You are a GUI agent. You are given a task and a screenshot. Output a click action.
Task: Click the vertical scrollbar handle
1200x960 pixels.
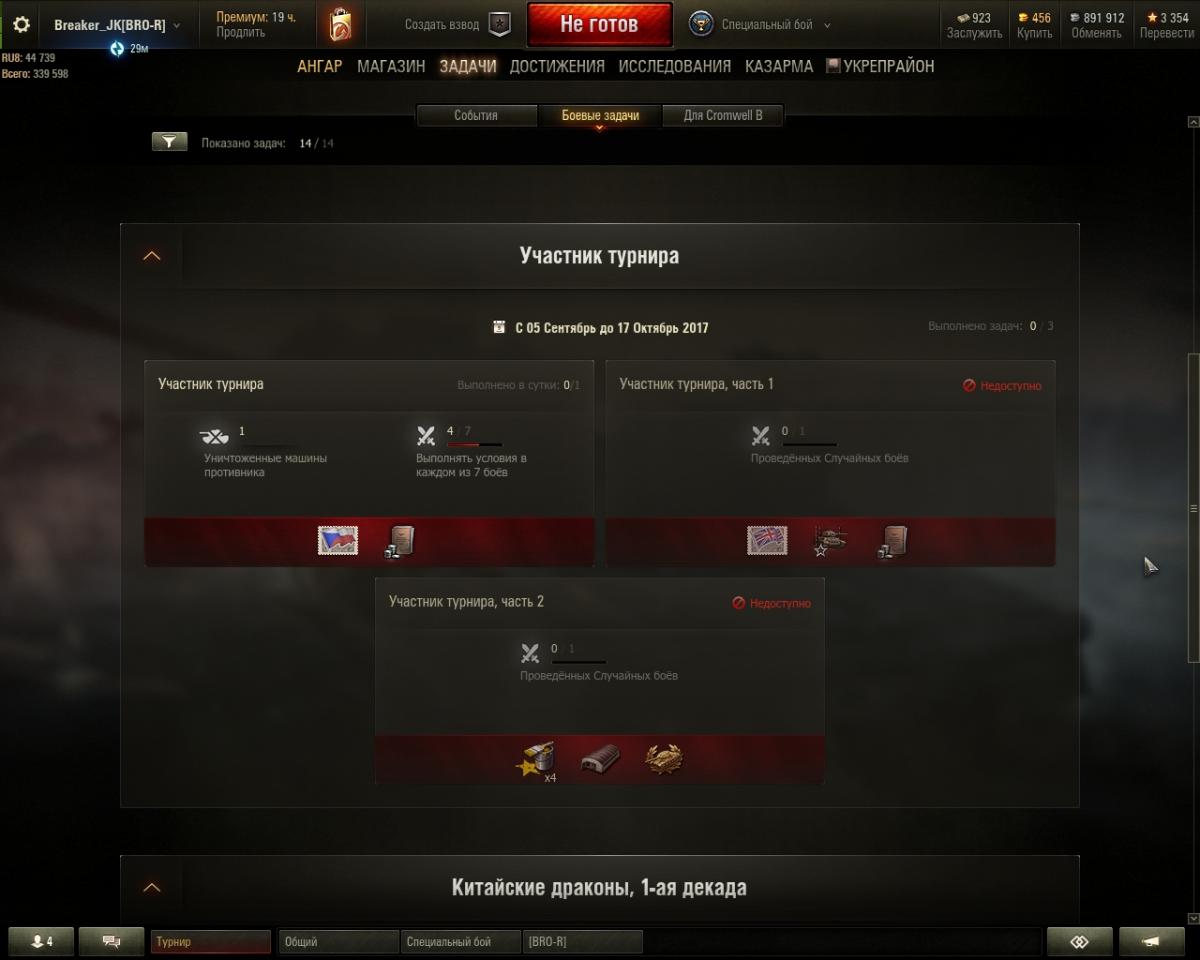pos(1192,508)
